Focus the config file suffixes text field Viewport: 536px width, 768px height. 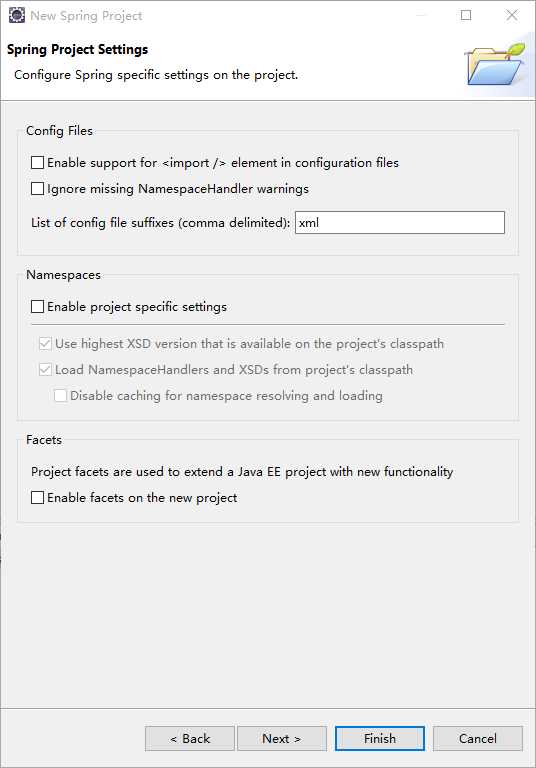pyautogui.click(x=399, y=222)
